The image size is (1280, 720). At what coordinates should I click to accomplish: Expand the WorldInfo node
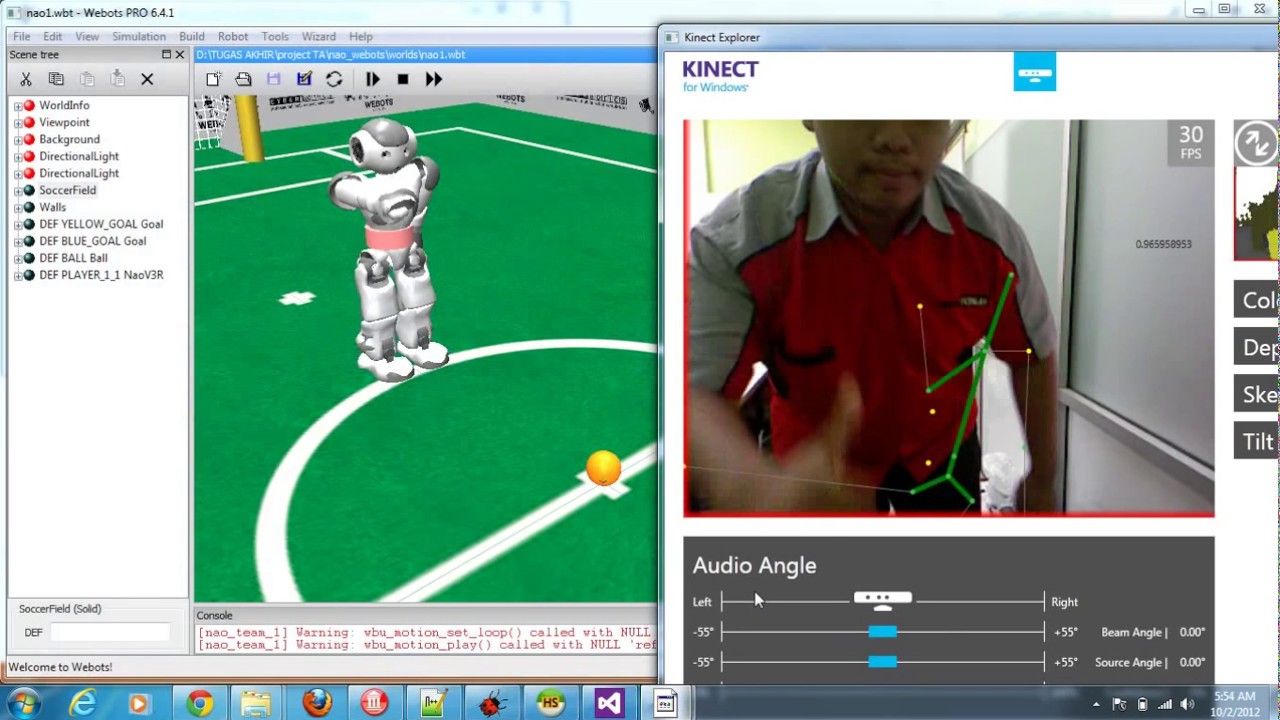(18, 106)
